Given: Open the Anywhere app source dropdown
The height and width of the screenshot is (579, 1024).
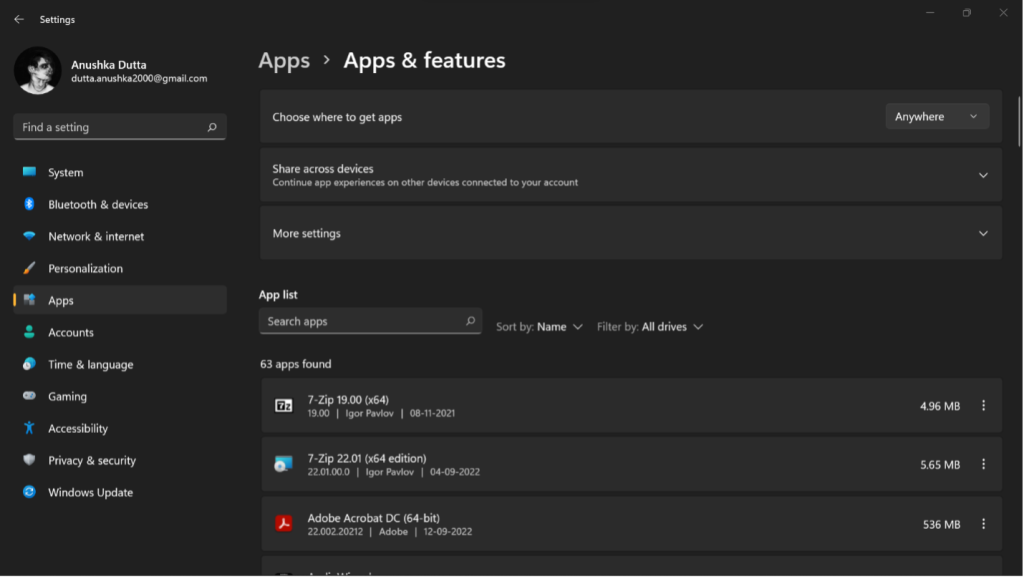Looking at the screenshot, I should click(x=937, y=117).
